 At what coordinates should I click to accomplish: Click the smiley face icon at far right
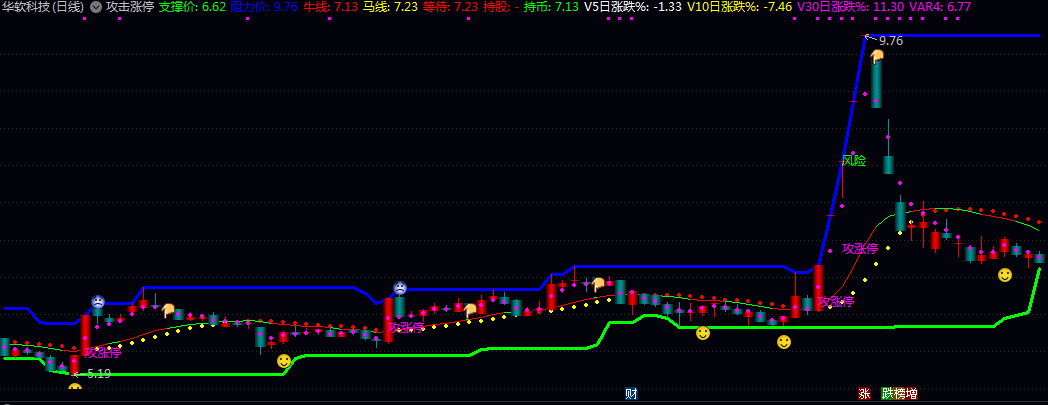(x=1005, y=274)
